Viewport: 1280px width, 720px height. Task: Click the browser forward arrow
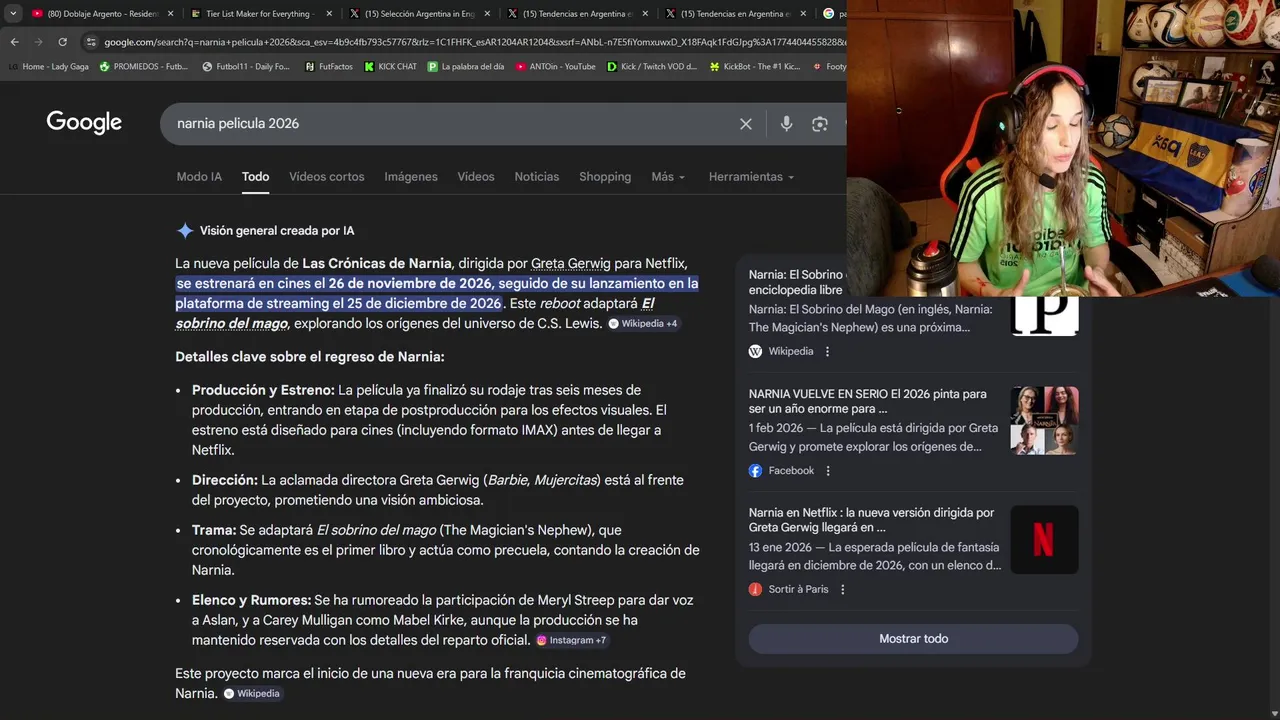click(38, 42)
